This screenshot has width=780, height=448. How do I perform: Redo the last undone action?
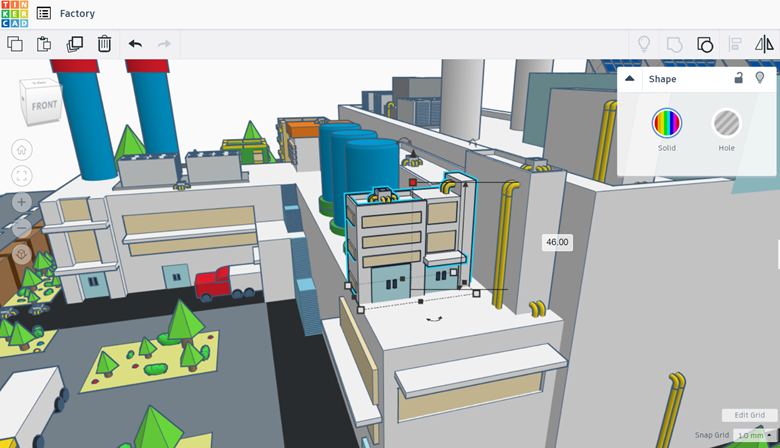coord(164,44)
